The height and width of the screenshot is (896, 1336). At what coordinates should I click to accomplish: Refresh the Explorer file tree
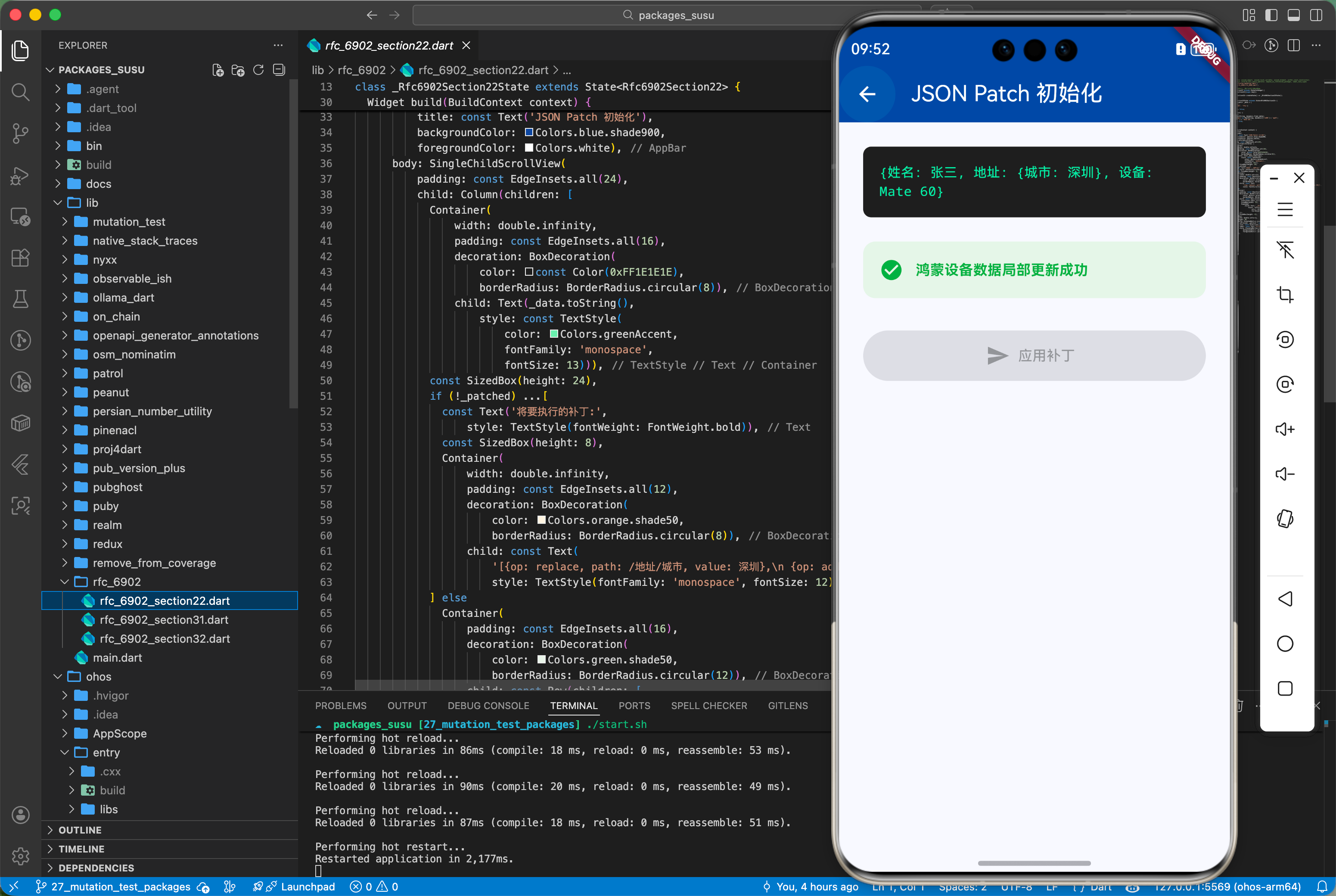258,70
